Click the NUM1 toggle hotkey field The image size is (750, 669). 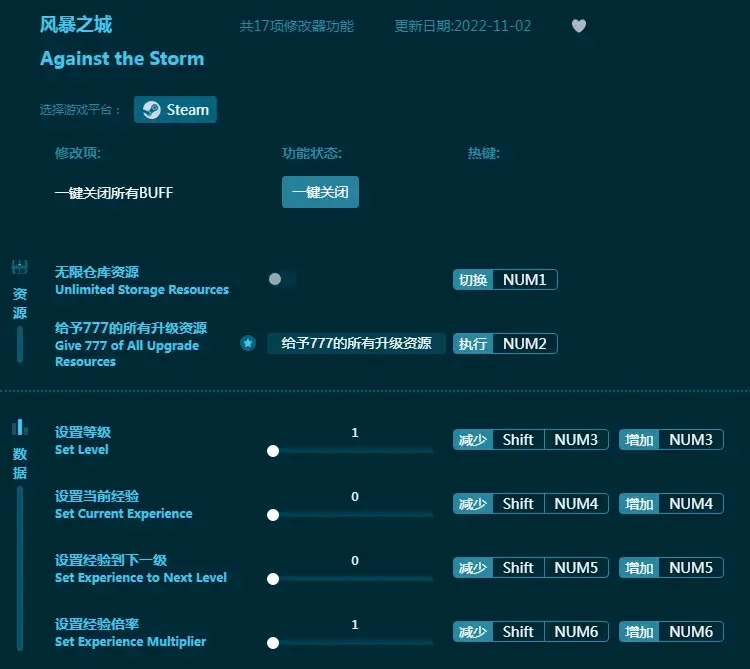coord(524,280)
